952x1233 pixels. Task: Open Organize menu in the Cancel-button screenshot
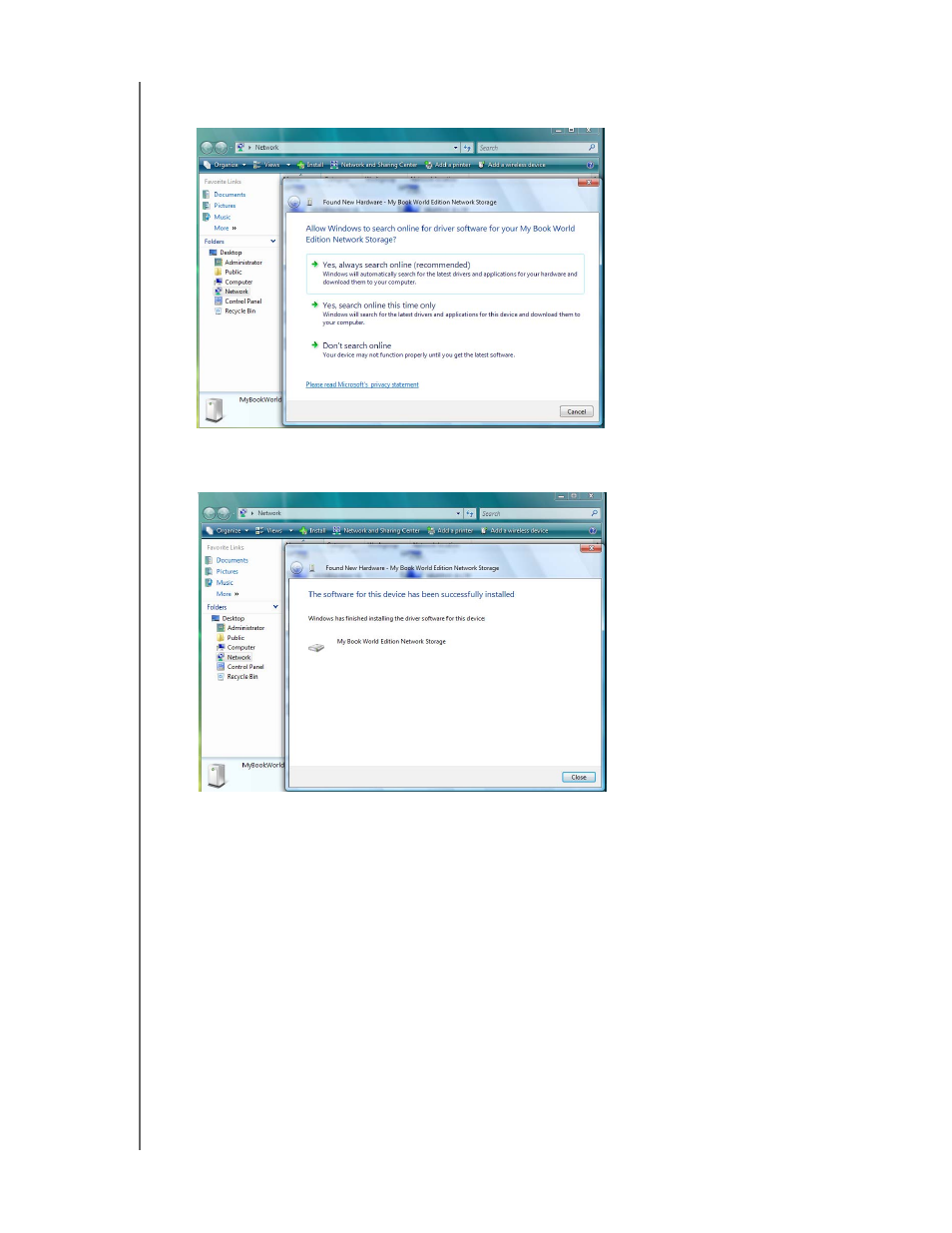[225, 165]
